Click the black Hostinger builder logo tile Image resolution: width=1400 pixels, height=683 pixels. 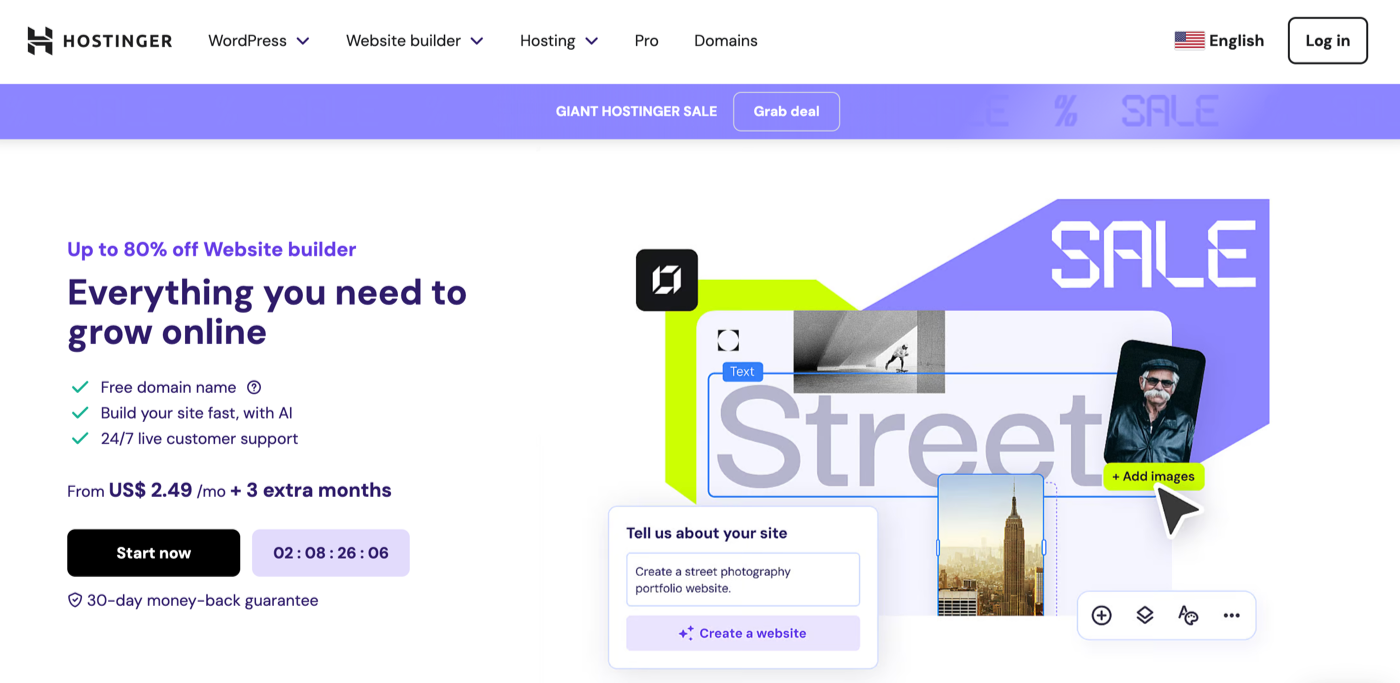(x=667, y=280)
